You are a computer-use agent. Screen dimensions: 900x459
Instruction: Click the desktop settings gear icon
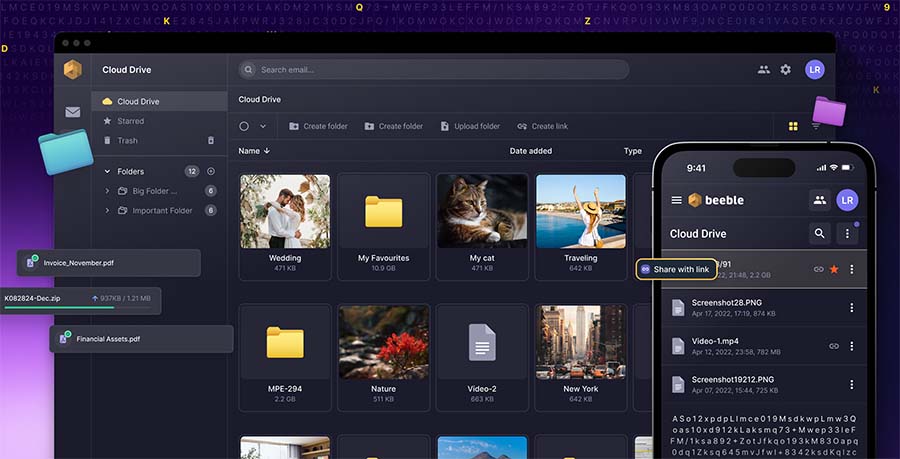785,70
